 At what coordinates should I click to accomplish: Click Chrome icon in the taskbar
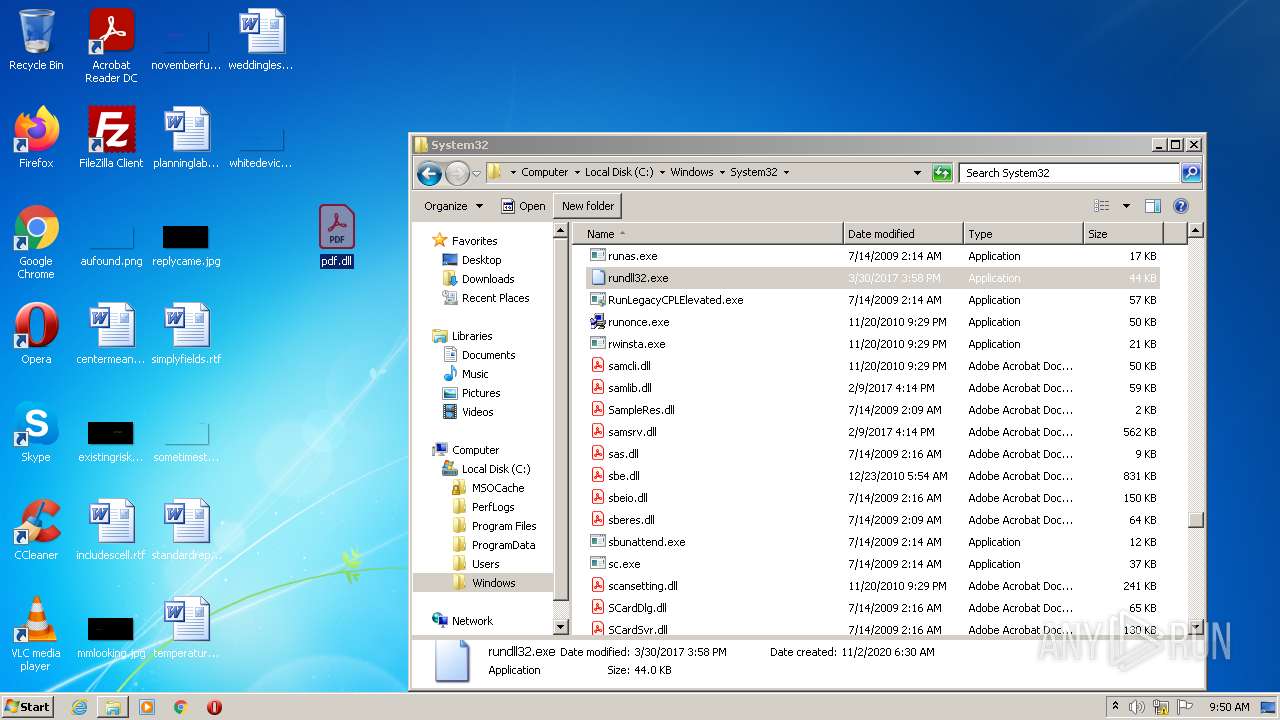pyautogui.click(x=181, y=707)
